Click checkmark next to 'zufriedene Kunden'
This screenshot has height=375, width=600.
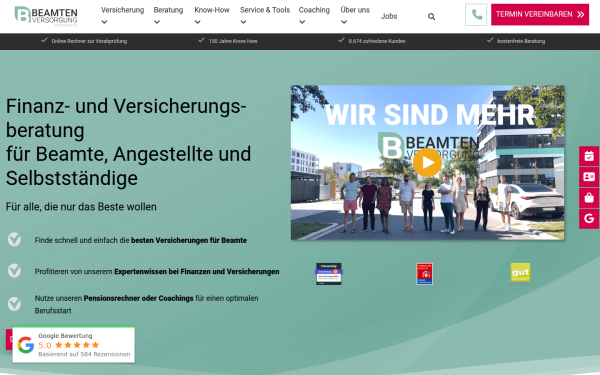pyautogui.click(x=341, y=40)
